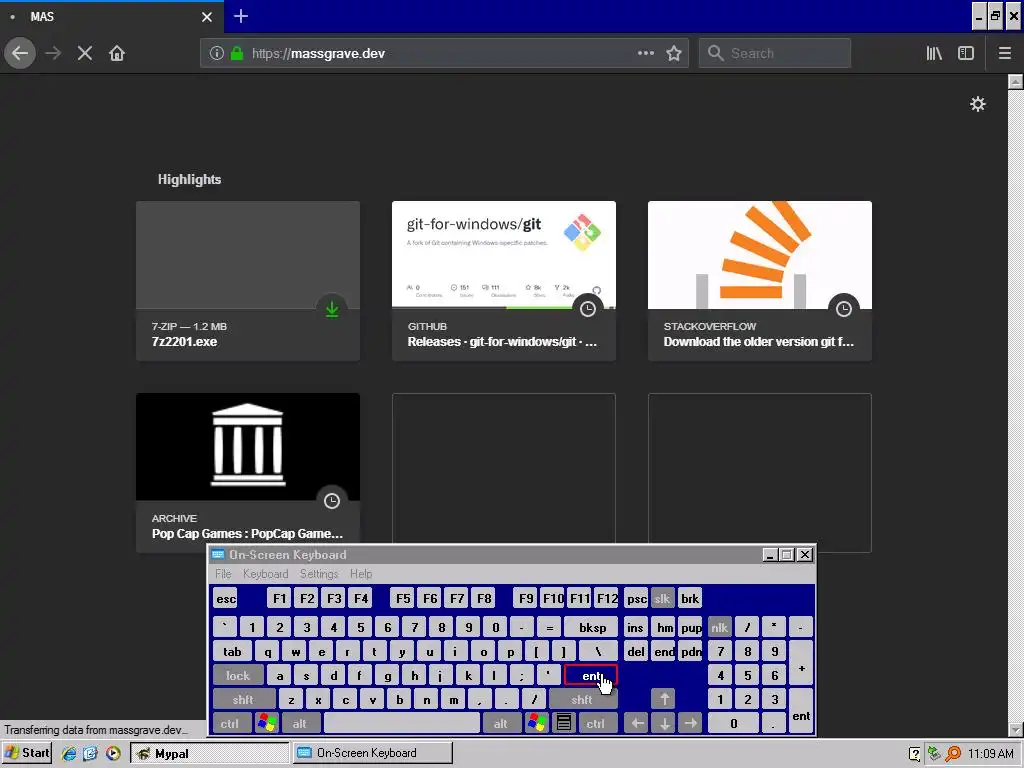Click the Highlights section heading
The image size is (1024, 768).
(x=189, y=180)
